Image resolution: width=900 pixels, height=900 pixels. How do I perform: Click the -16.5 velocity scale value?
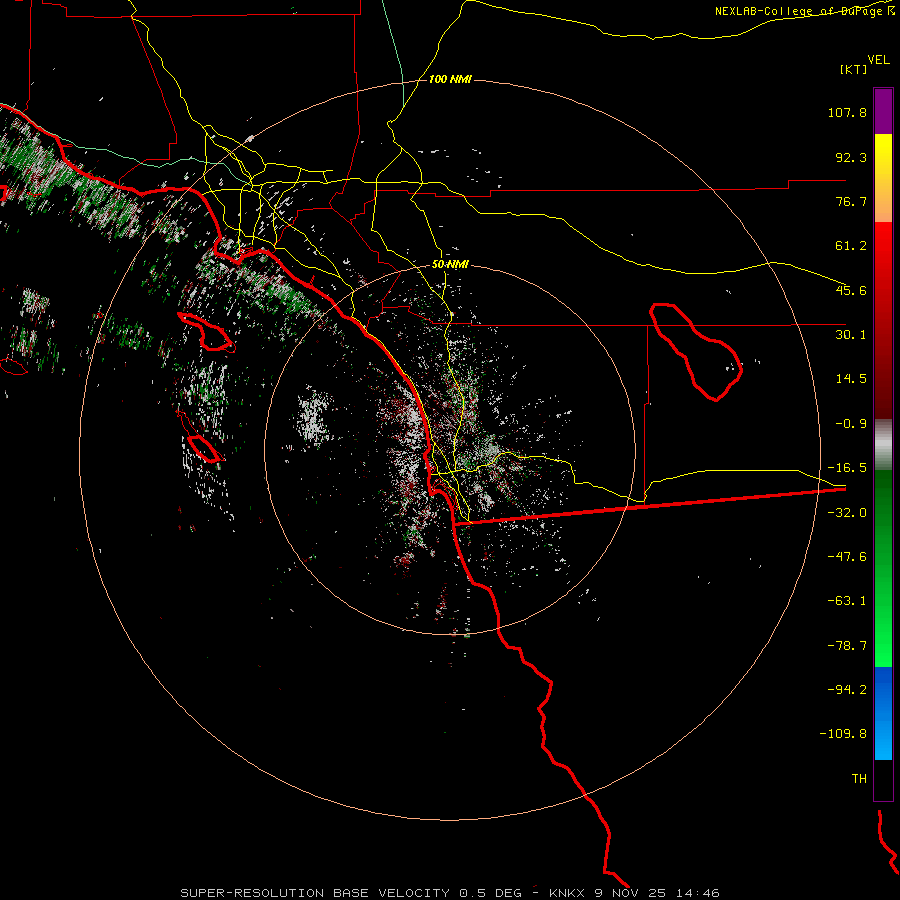847,468
